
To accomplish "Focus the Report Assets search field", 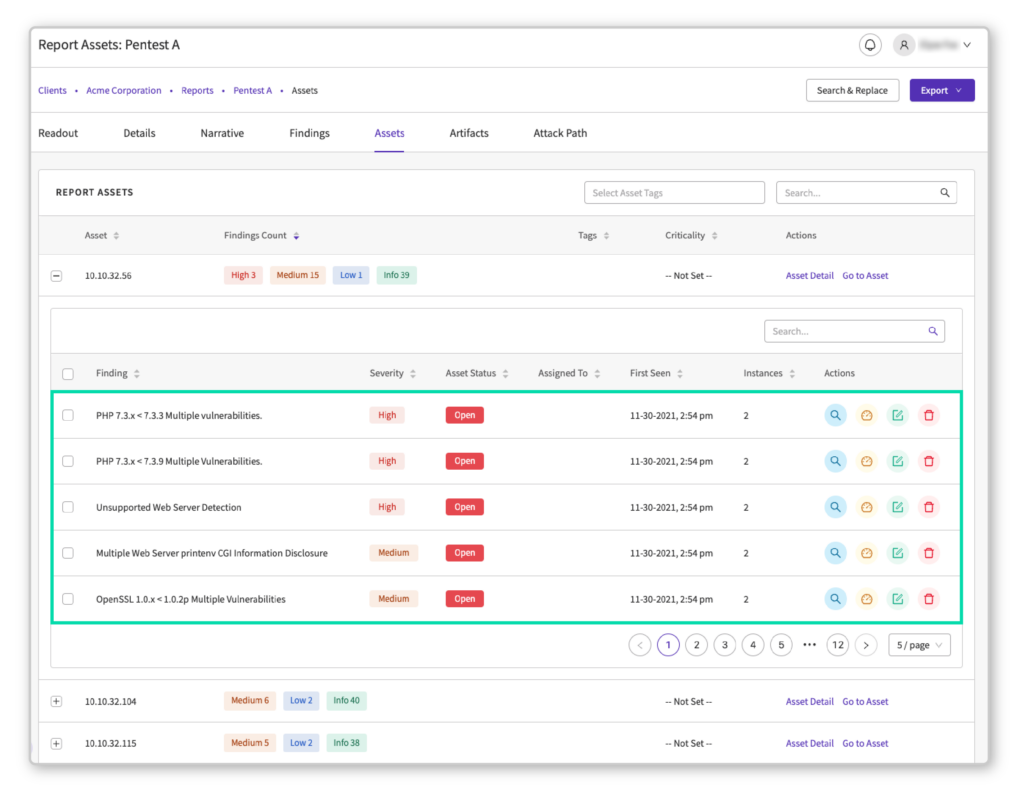I will tap(866, 193).
